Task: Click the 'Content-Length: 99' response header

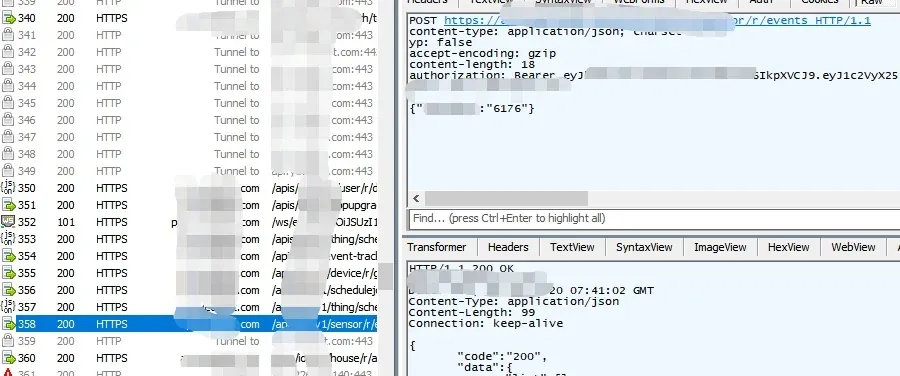Action: point(472,312)
